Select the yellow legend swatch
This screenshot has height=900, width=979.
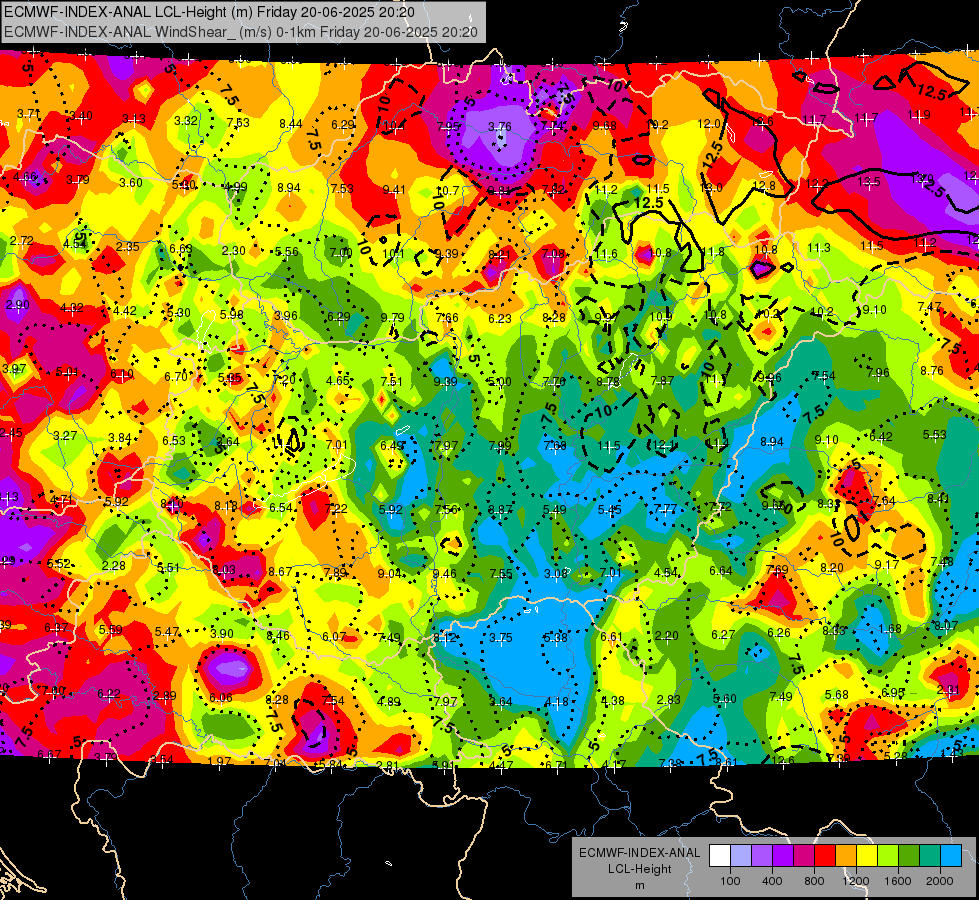867,856
